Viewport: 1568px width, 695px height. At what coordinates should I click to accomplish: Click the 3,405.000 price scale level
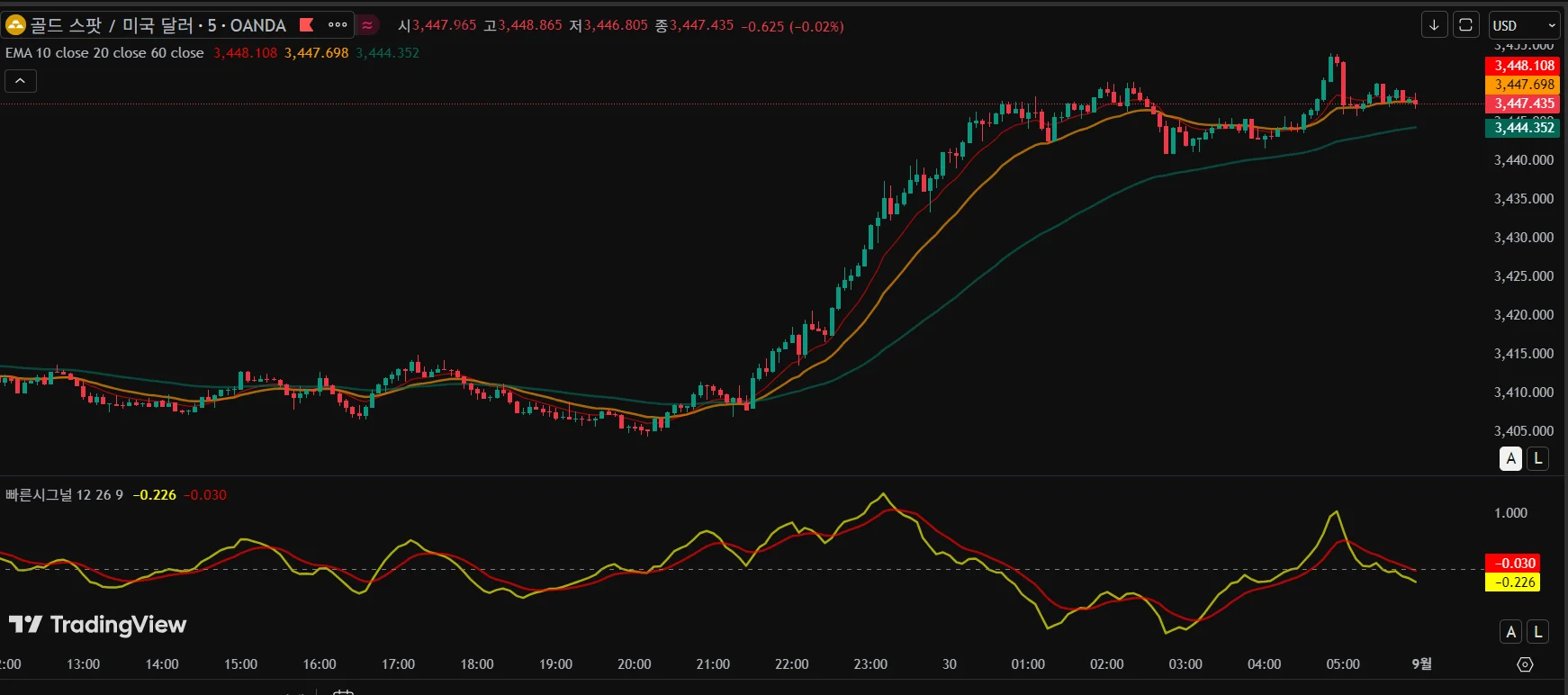[x=1524, y=431]
